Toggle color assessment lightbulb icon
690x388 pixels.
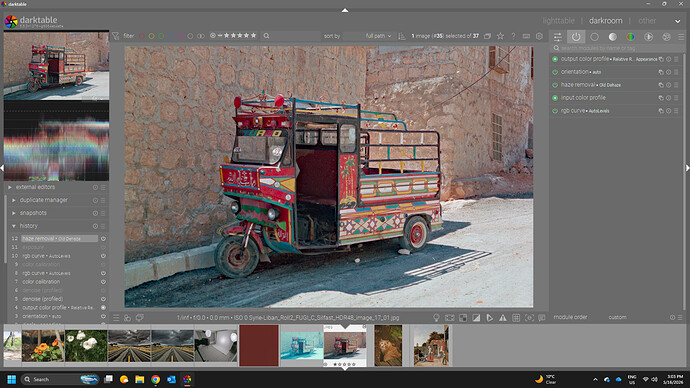(436, 318)
